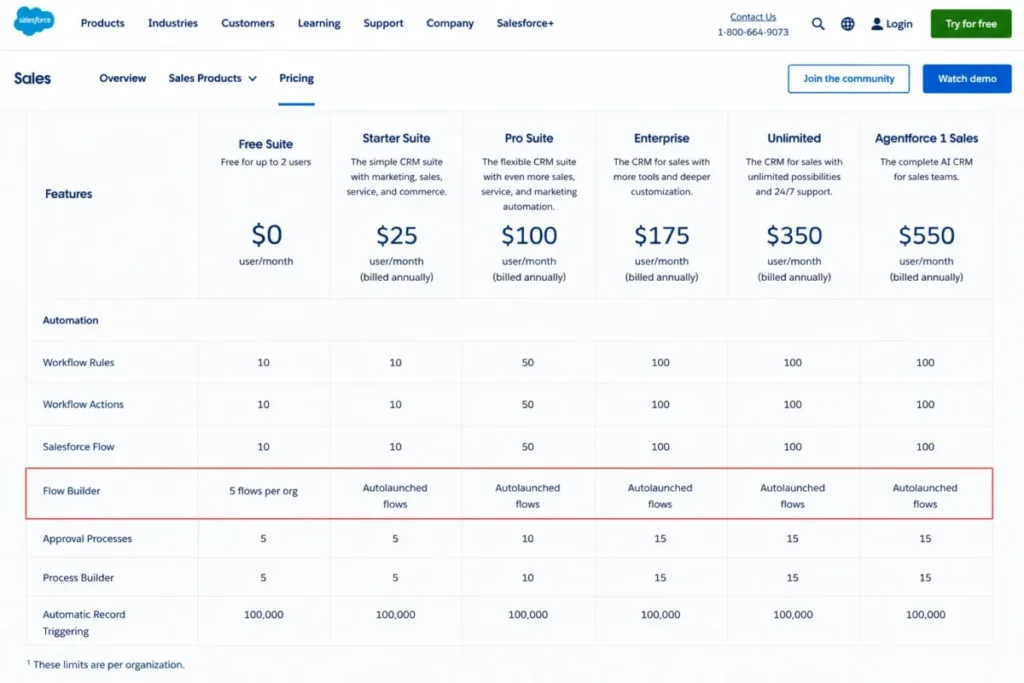The width and height of the screenshot is (1024, 683).
Task: Click the Automatic Record Triggering label
Action: coord(84,622)
